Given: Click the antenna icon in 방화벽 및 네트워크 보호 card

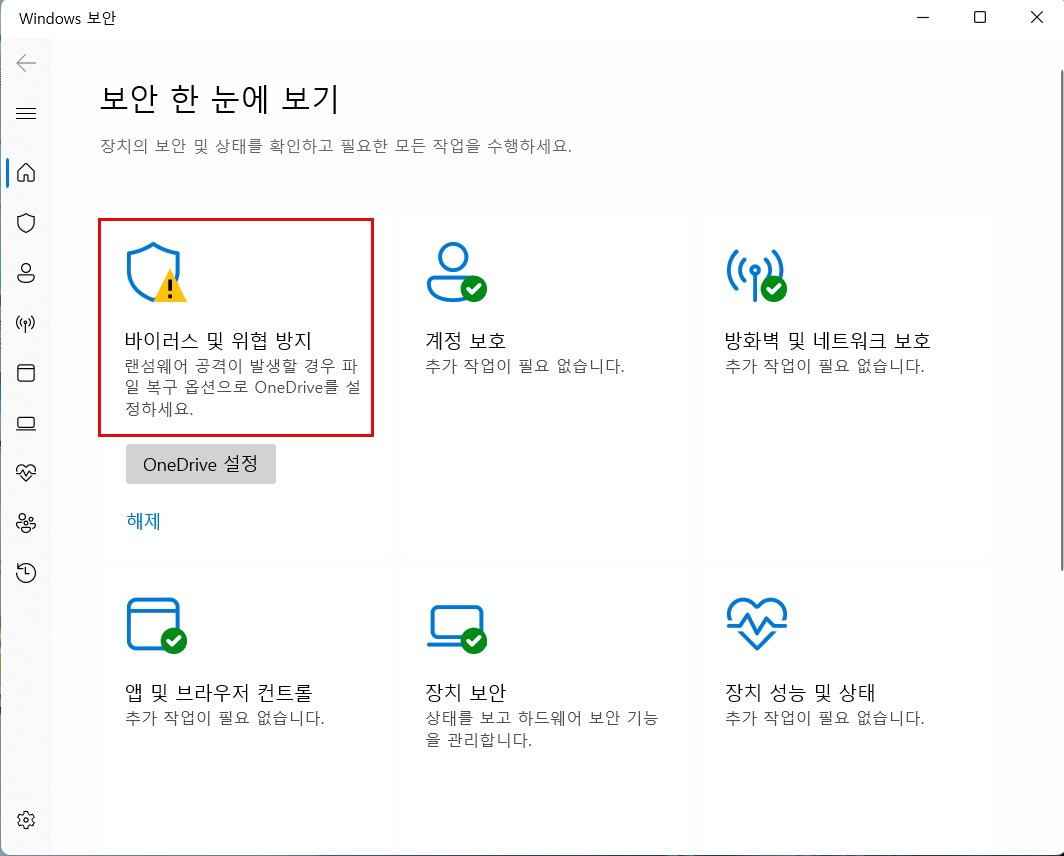Looking at the screenshot, I should tap(756, 274).
